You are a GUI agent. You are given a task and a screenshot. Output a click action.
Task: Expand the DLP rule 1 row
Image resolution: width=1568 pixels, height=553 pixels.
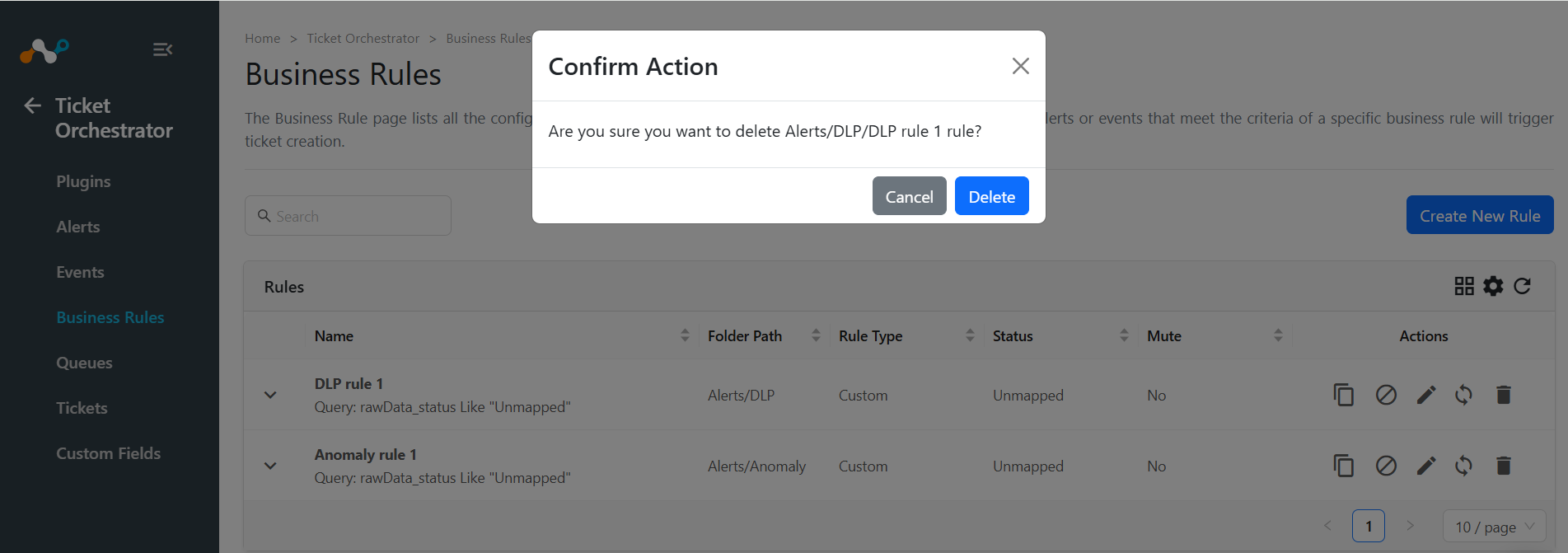[270, 395]
